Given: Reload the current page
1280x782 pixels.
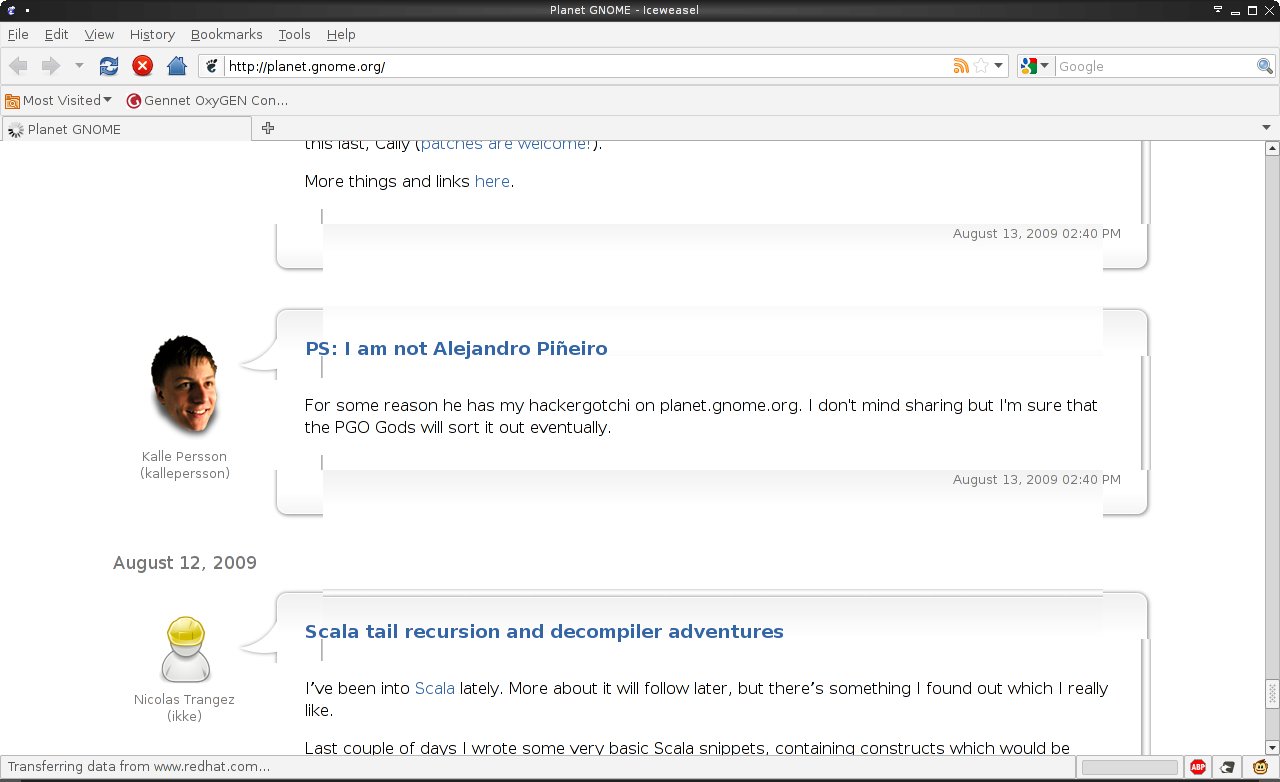Looking at the screenshot, I should pyautogui.click(x=109, y=66).
